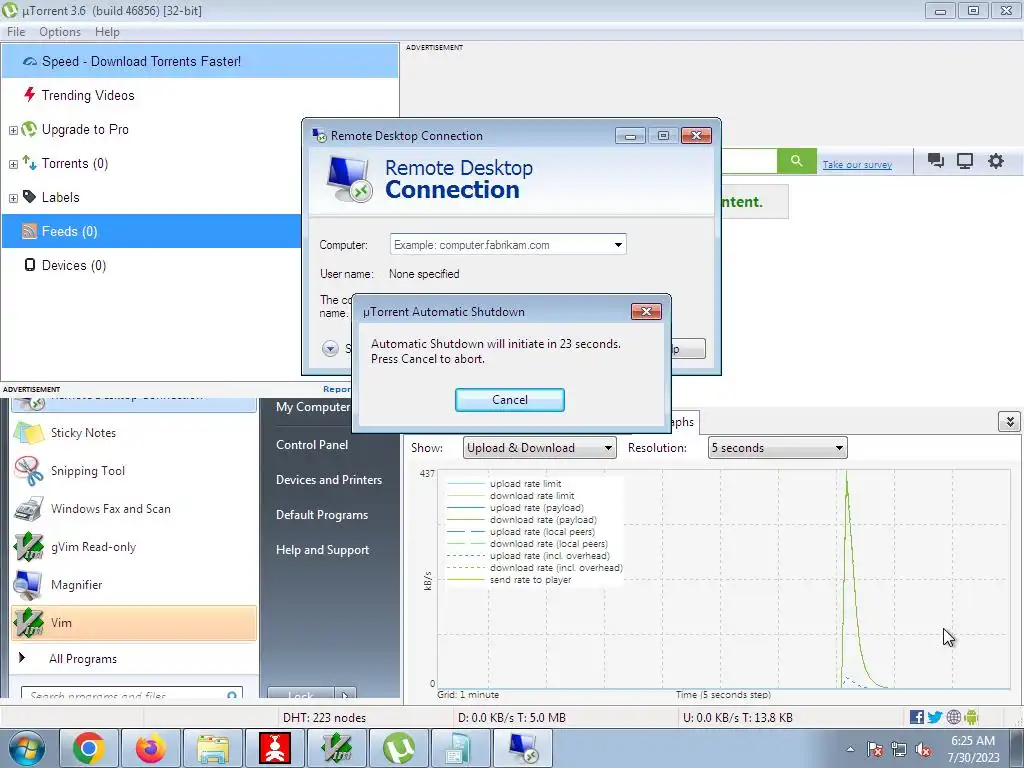Click the globe icon in status bar

click(953, 717)
